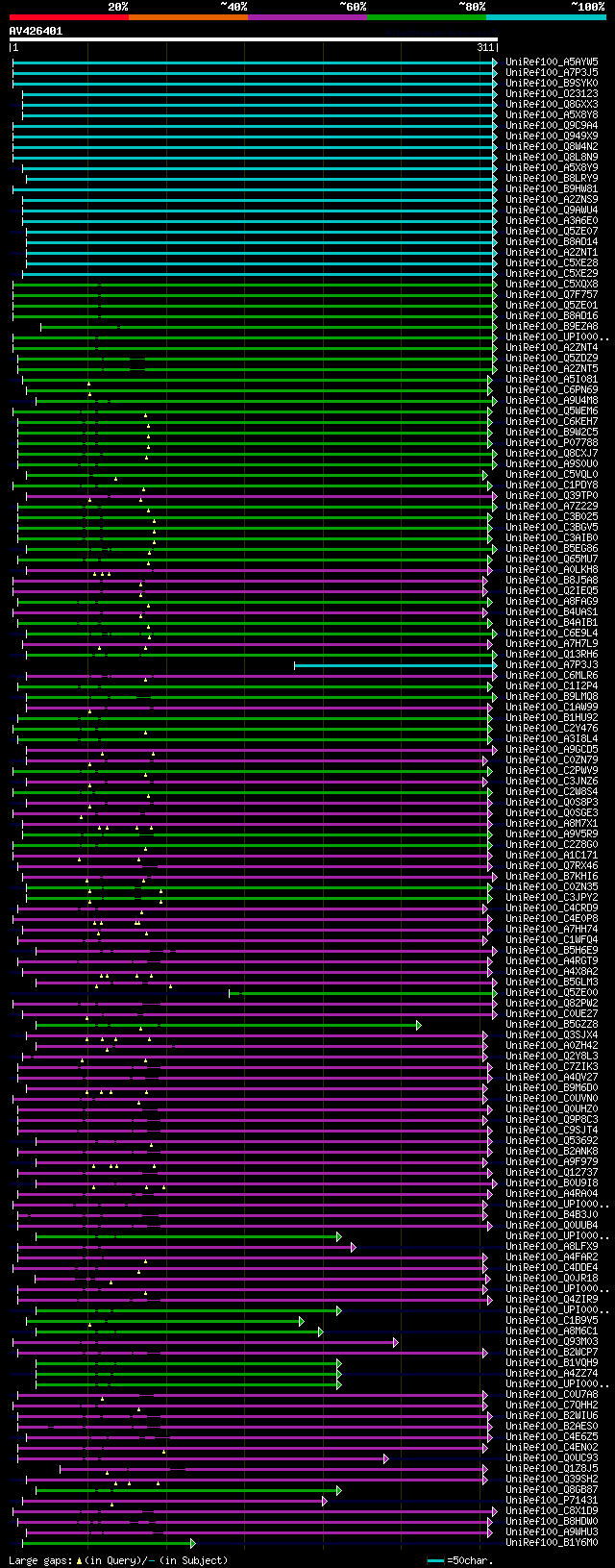Select the UniRef100_P71431 label
615x1568 pixels.
click(x=552, y=1500)
